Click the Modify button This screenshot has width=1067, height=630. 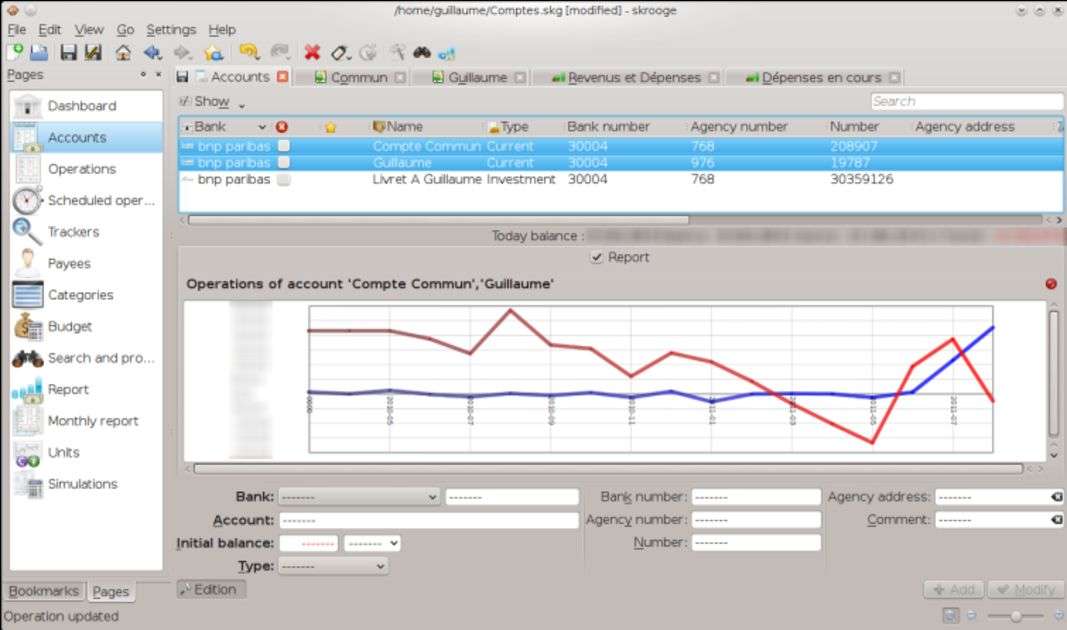pyautogui.click(x=1025, y=590)
